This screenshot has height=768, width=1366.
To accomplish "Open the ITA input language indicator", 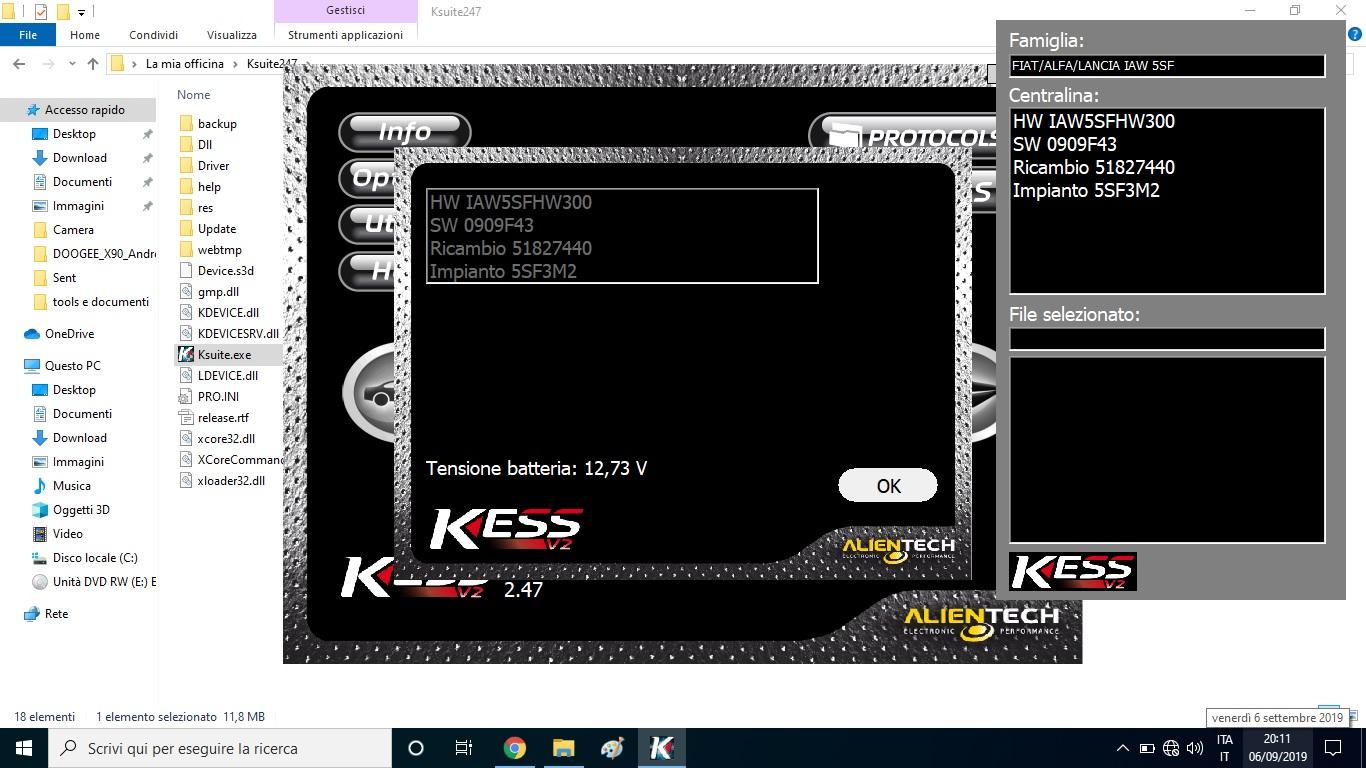I will (x=1225, y=748).
